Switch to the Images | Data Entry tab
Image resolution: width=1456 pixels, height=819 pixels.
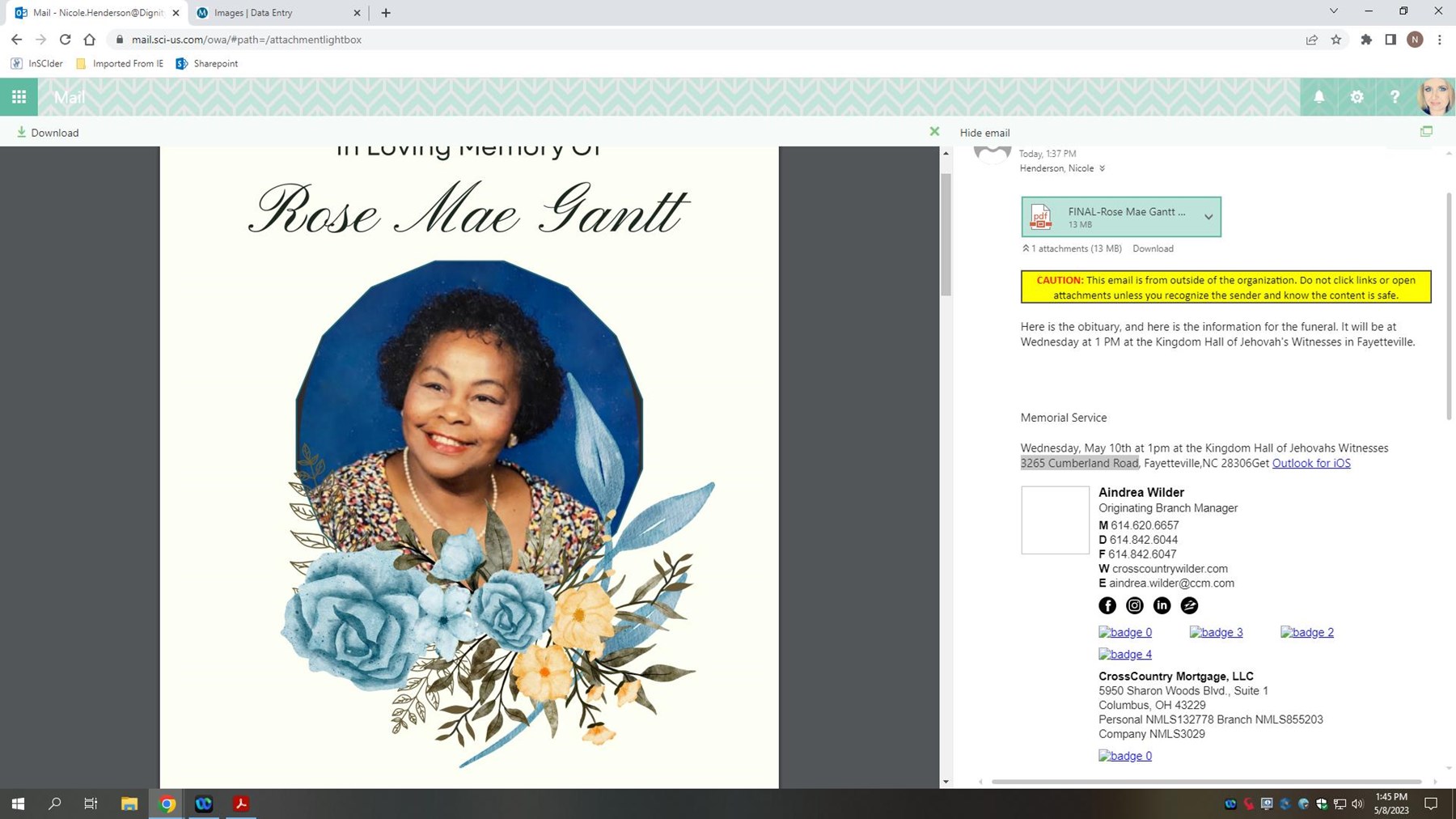click(x=275, y=13)
